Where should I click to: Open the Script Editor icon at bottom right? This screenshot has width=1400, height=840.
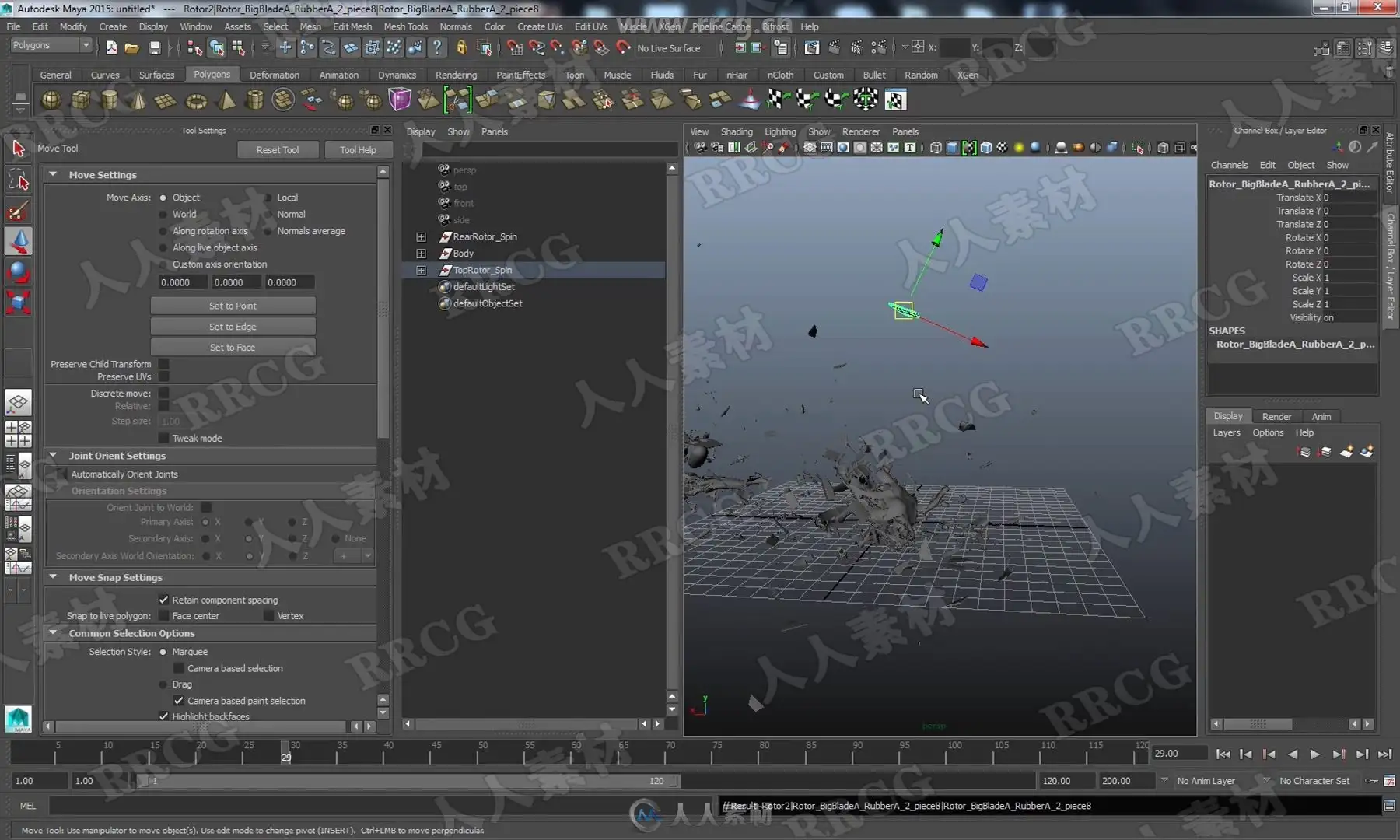[1389, 806]
